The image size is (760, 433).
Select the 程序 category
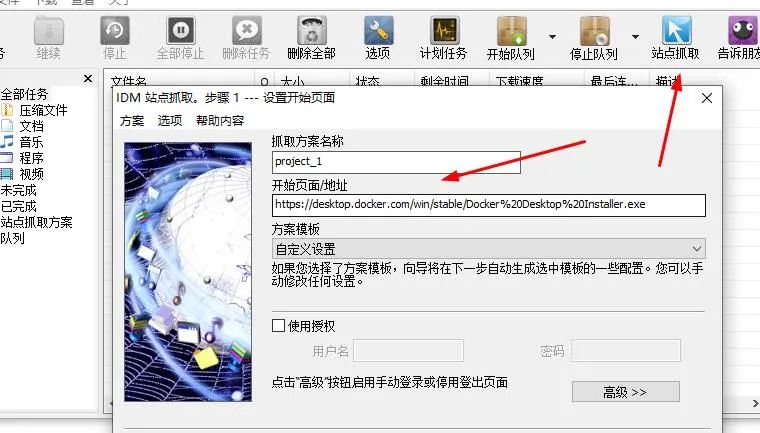pyautogui.click(x=32, y=158)
